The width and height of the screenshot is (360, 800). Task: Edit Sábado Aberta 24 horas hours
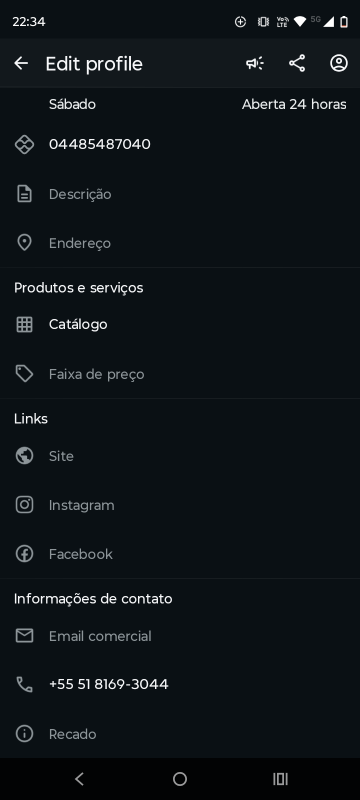tap(180, 104)
